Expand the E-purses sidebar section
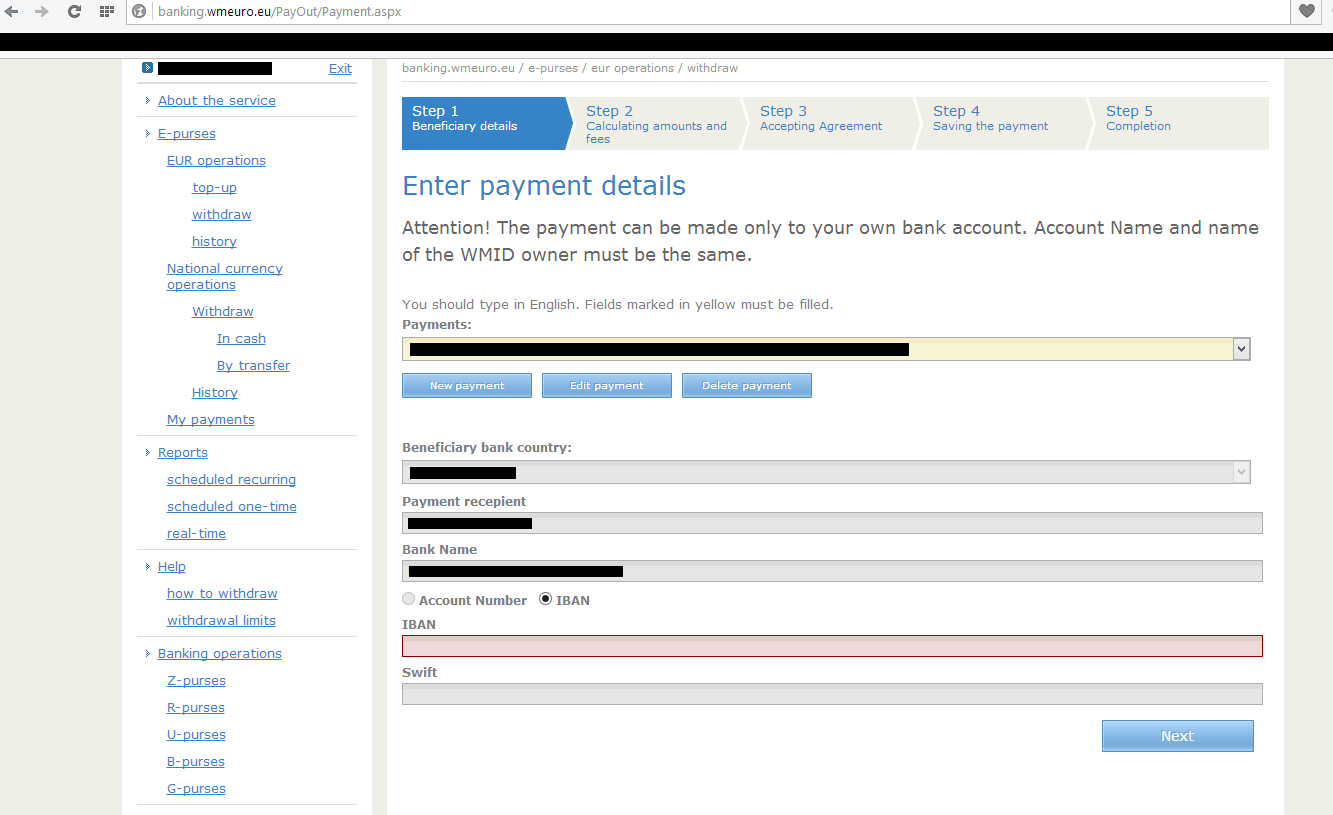 (x=186, y=133)
